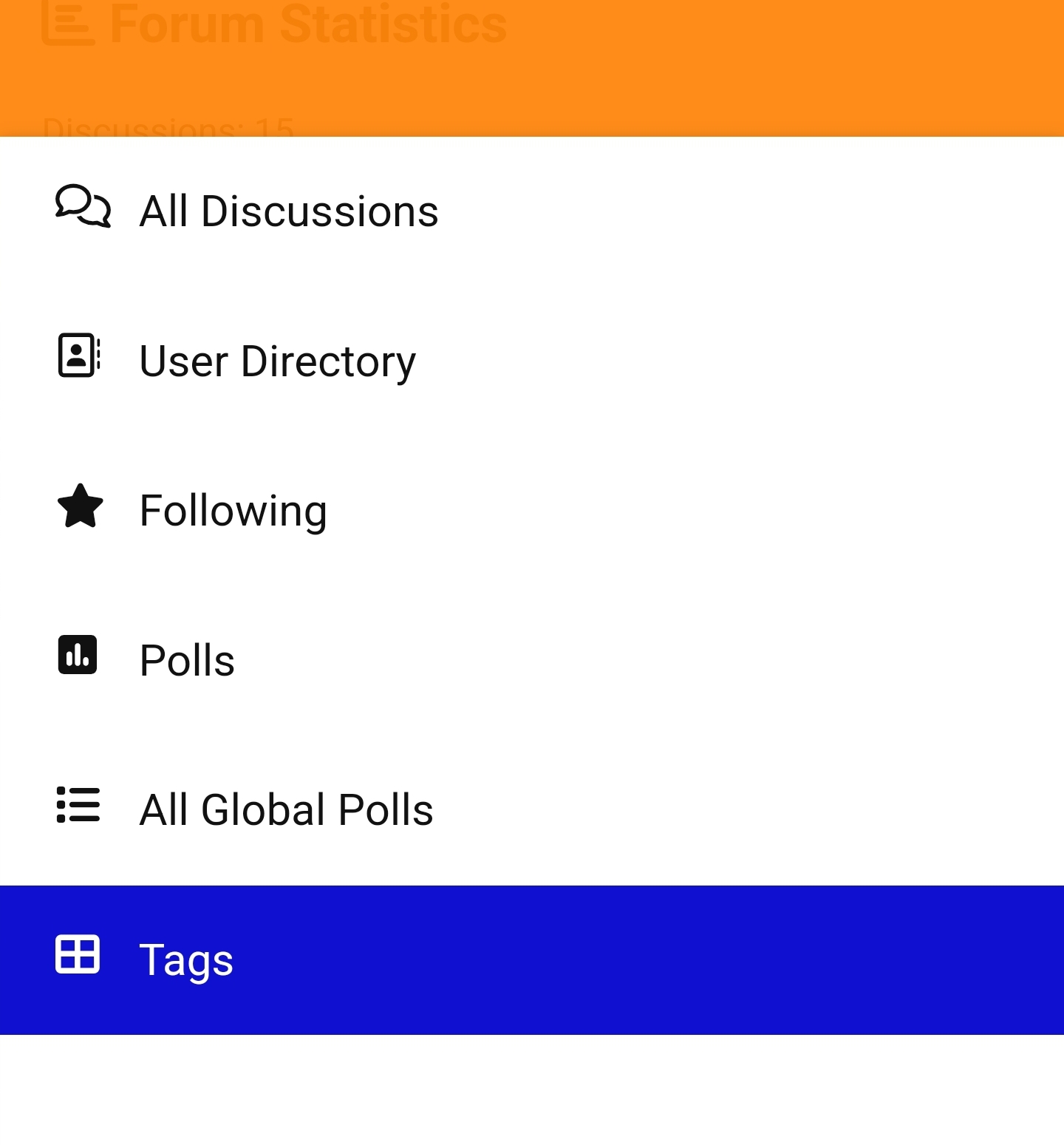This screenshot has height=1145, width=1064.
Task: Click the empty right side of Polls row
Action: 739,660
